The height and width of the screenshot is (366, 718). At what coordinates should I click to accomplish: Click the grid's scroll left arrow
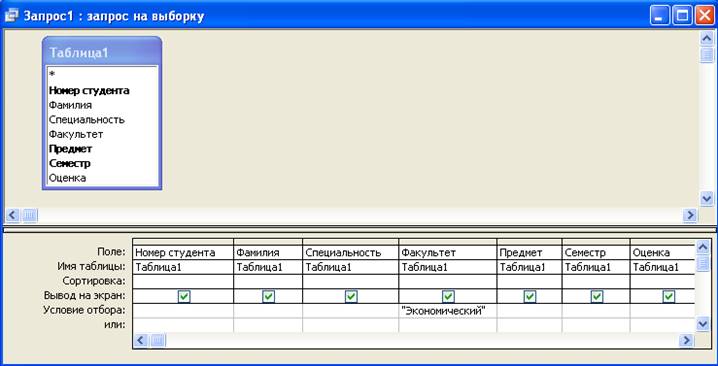click(141, 340)
